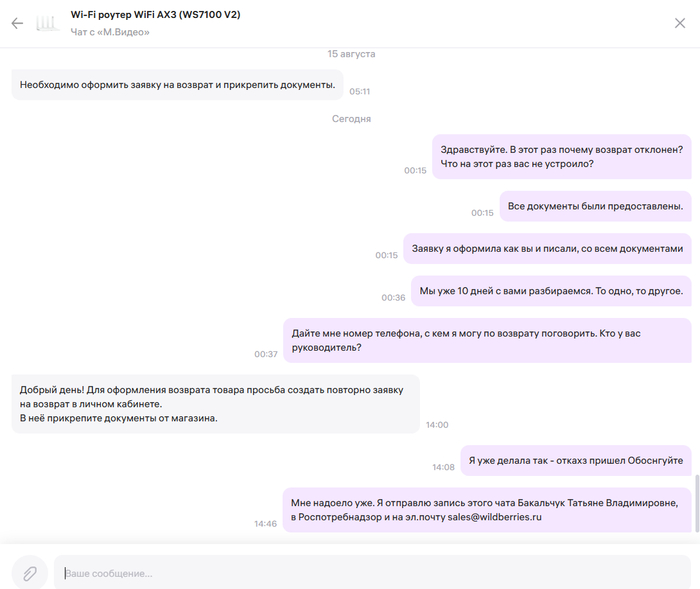
Task: Click the back arrow in chat header
Action: click(17, 23)
